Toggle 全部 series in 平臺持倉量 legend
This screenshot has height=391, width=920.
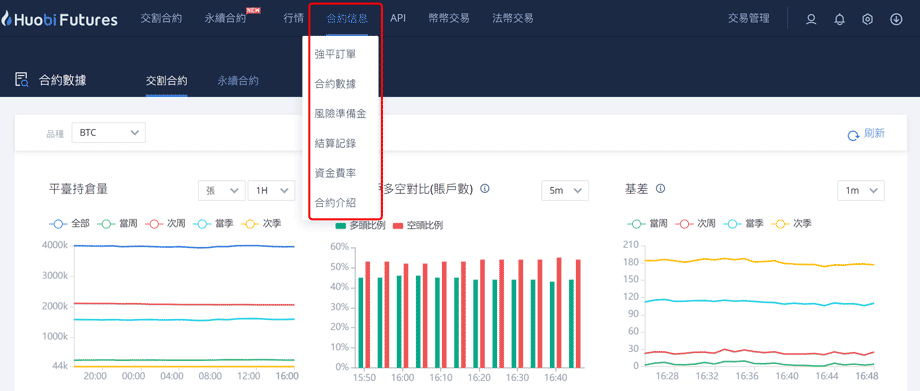[x=69, y=224]
